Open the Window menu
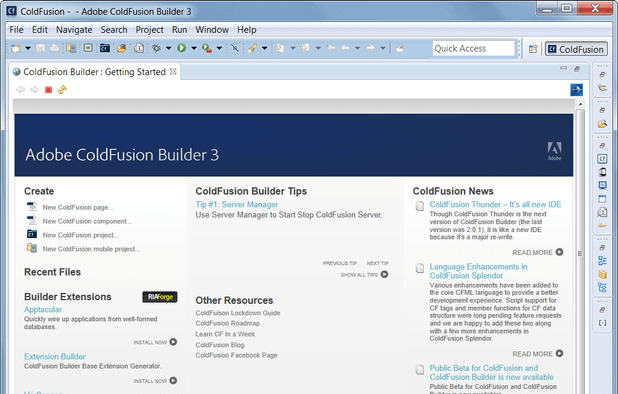 (x=212, y=30)
